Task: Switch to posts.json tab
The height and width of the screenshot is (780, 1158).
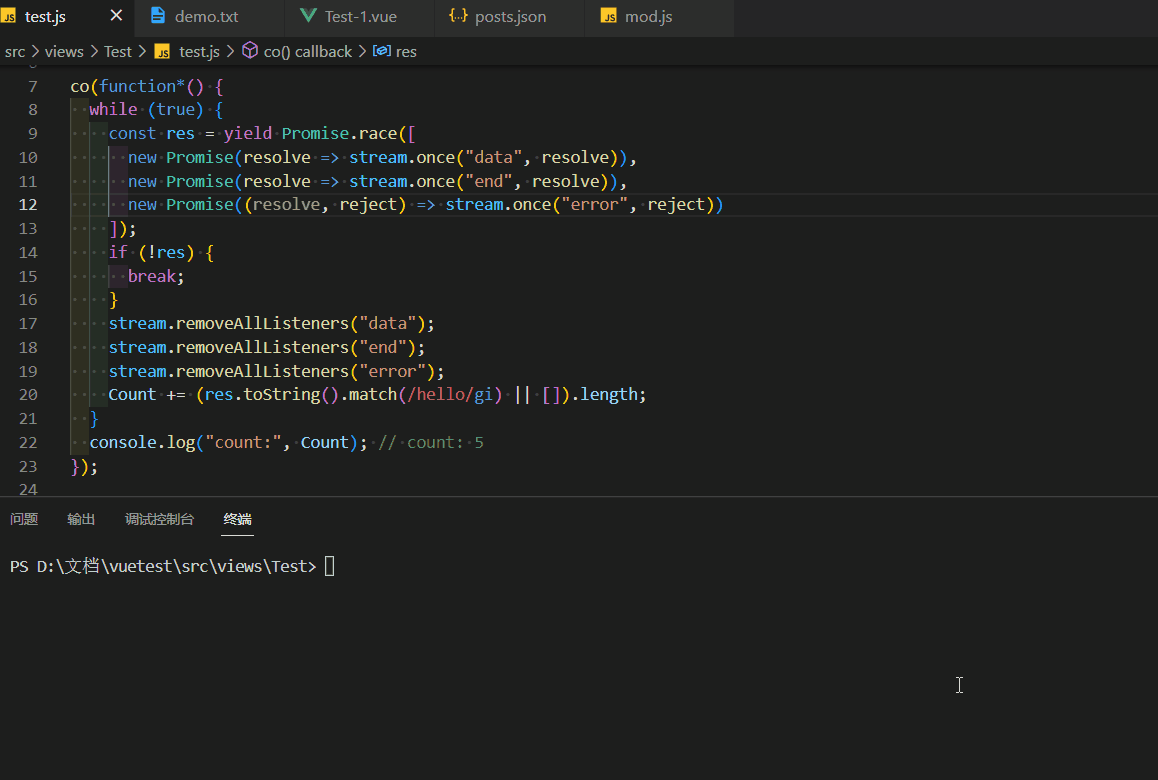Action: (510, 16)
